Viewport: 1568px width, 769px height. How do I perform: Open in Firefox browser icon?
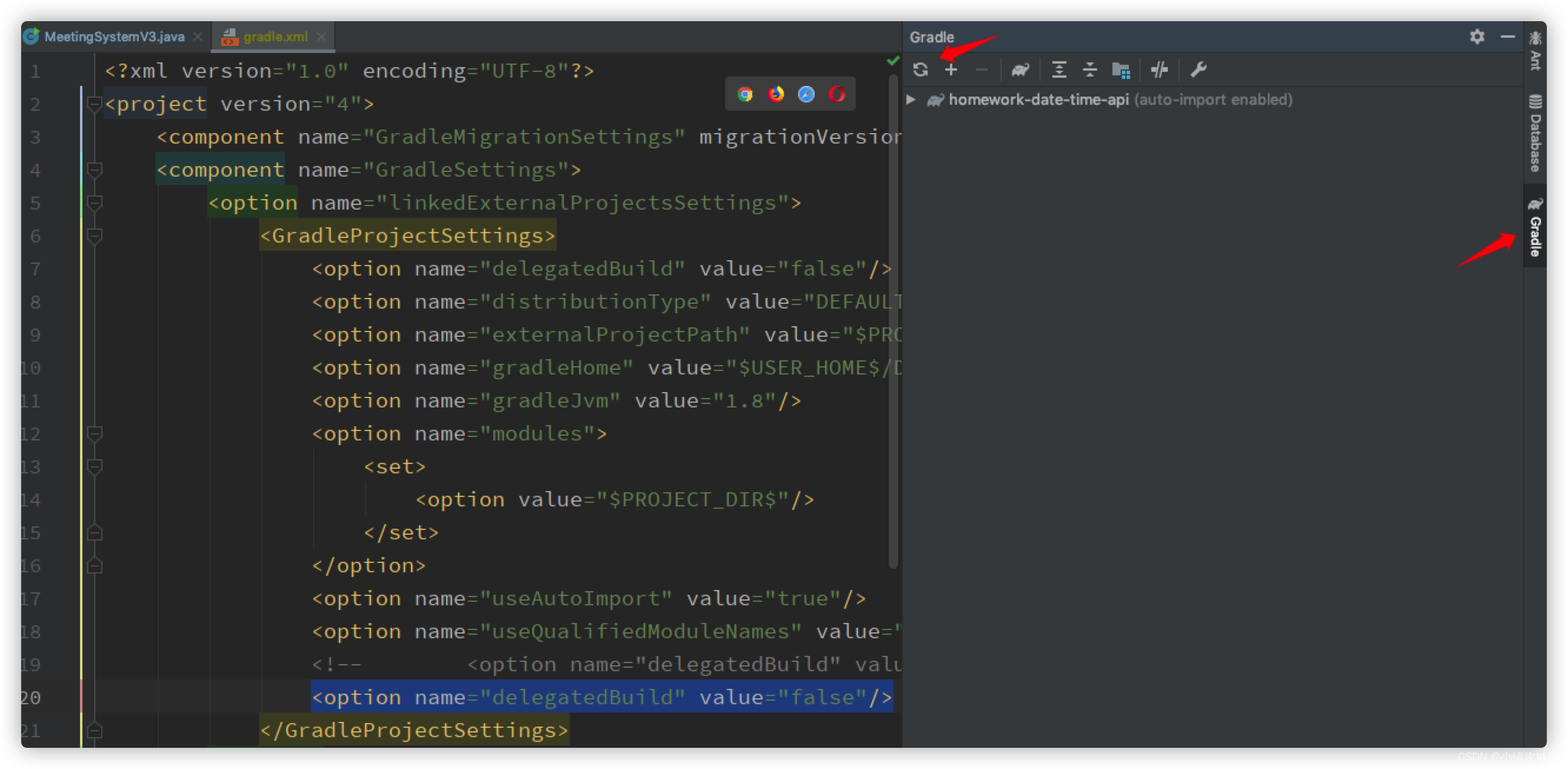tap(776, 94)
